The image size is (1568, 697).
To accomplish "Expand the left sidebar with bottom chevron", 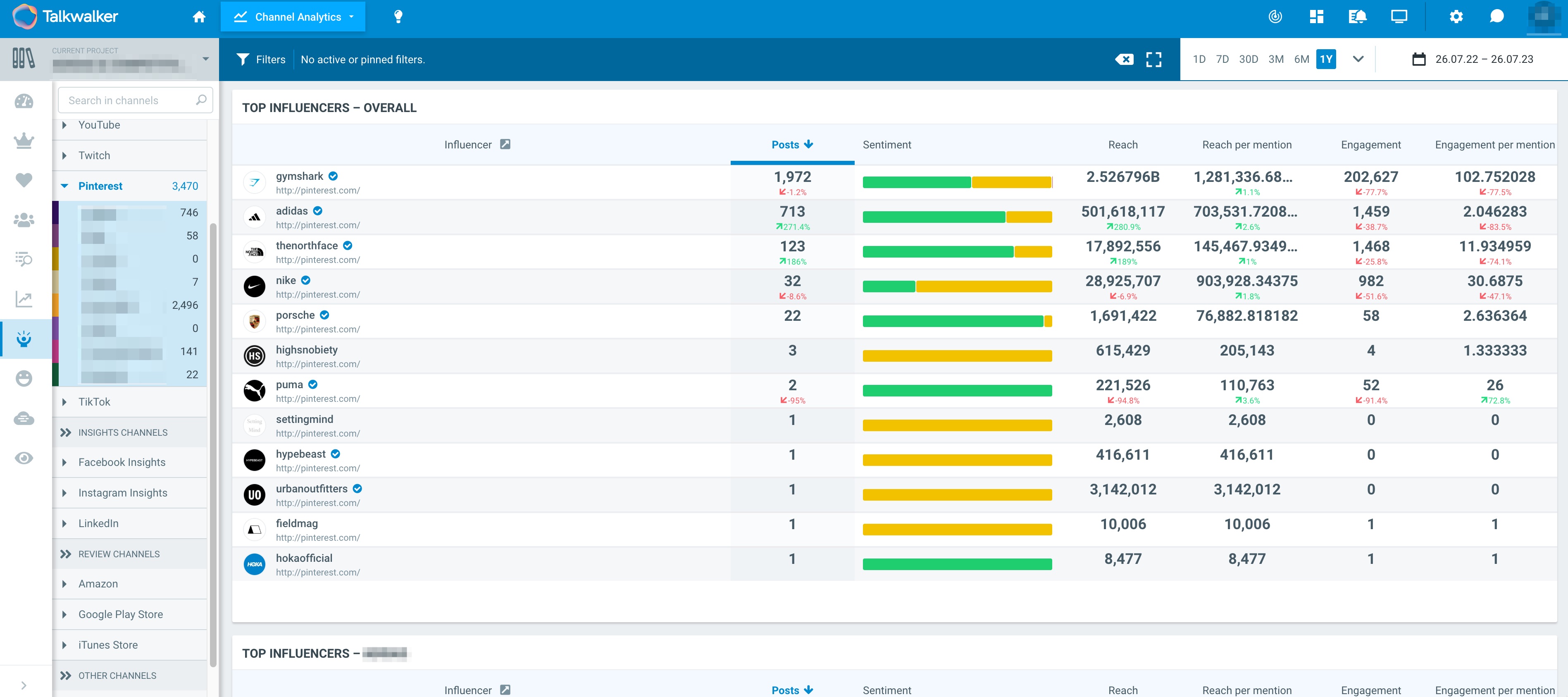I will coord(24,685).
